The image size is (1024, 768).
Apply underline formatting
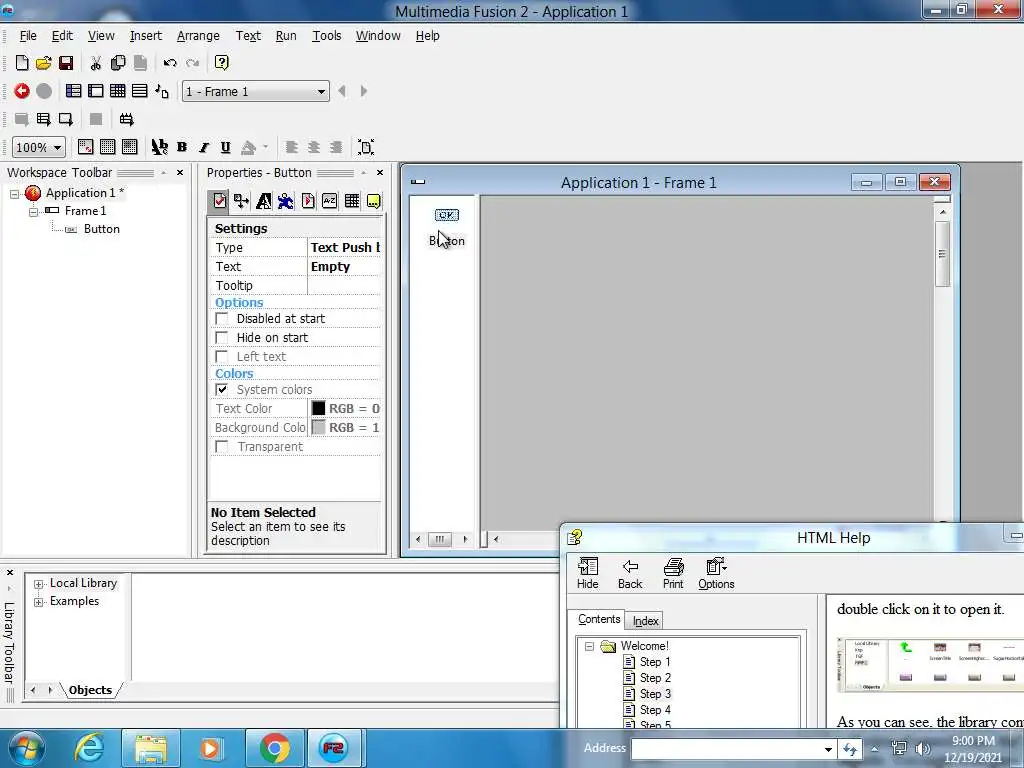click(x=225, y=147)
